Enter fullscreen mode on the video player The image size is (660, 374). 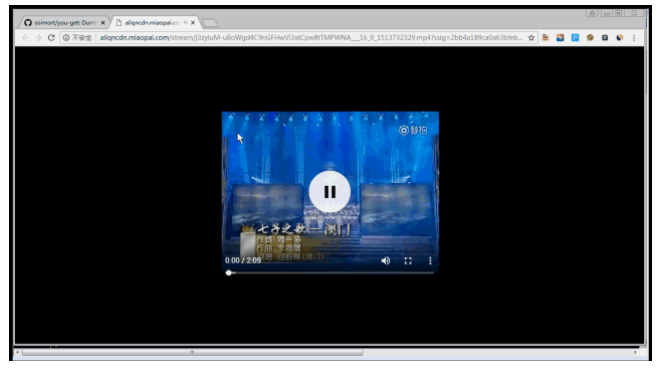pos(408,261)
